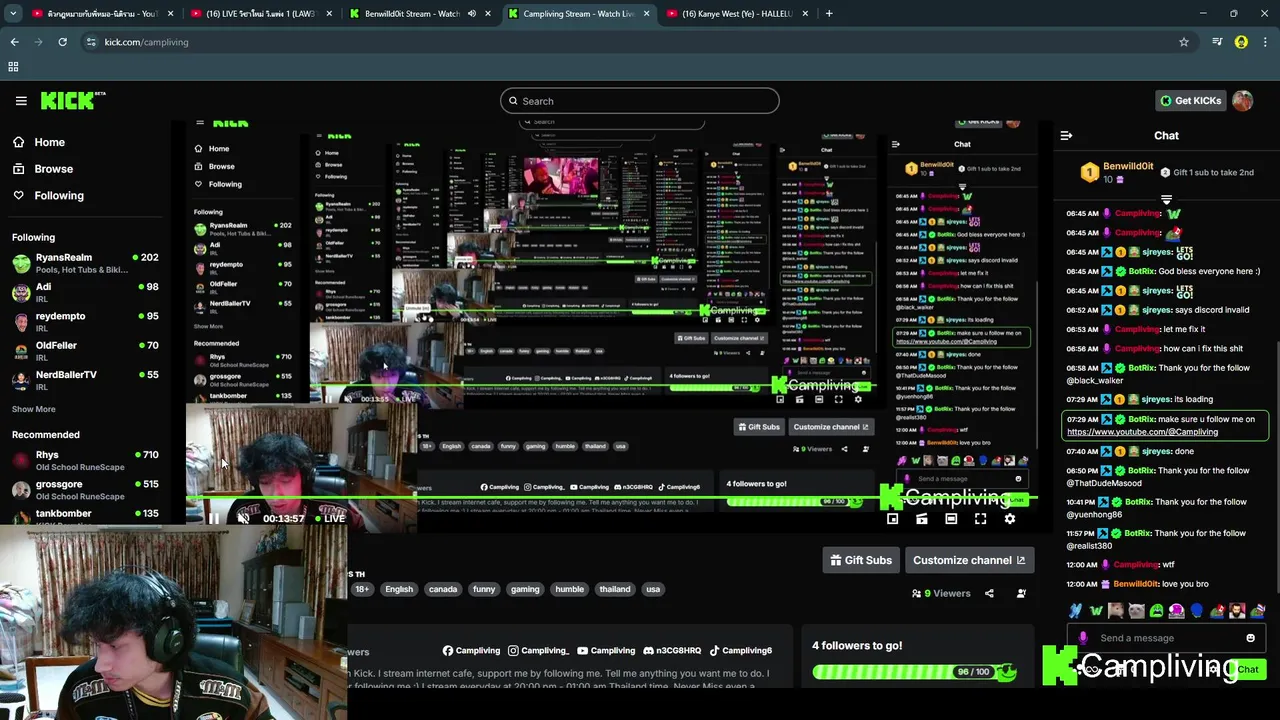Open RyansRealm channel from Following list
1280x720 pixels.
pyautogui.click(x=85, y=263)
